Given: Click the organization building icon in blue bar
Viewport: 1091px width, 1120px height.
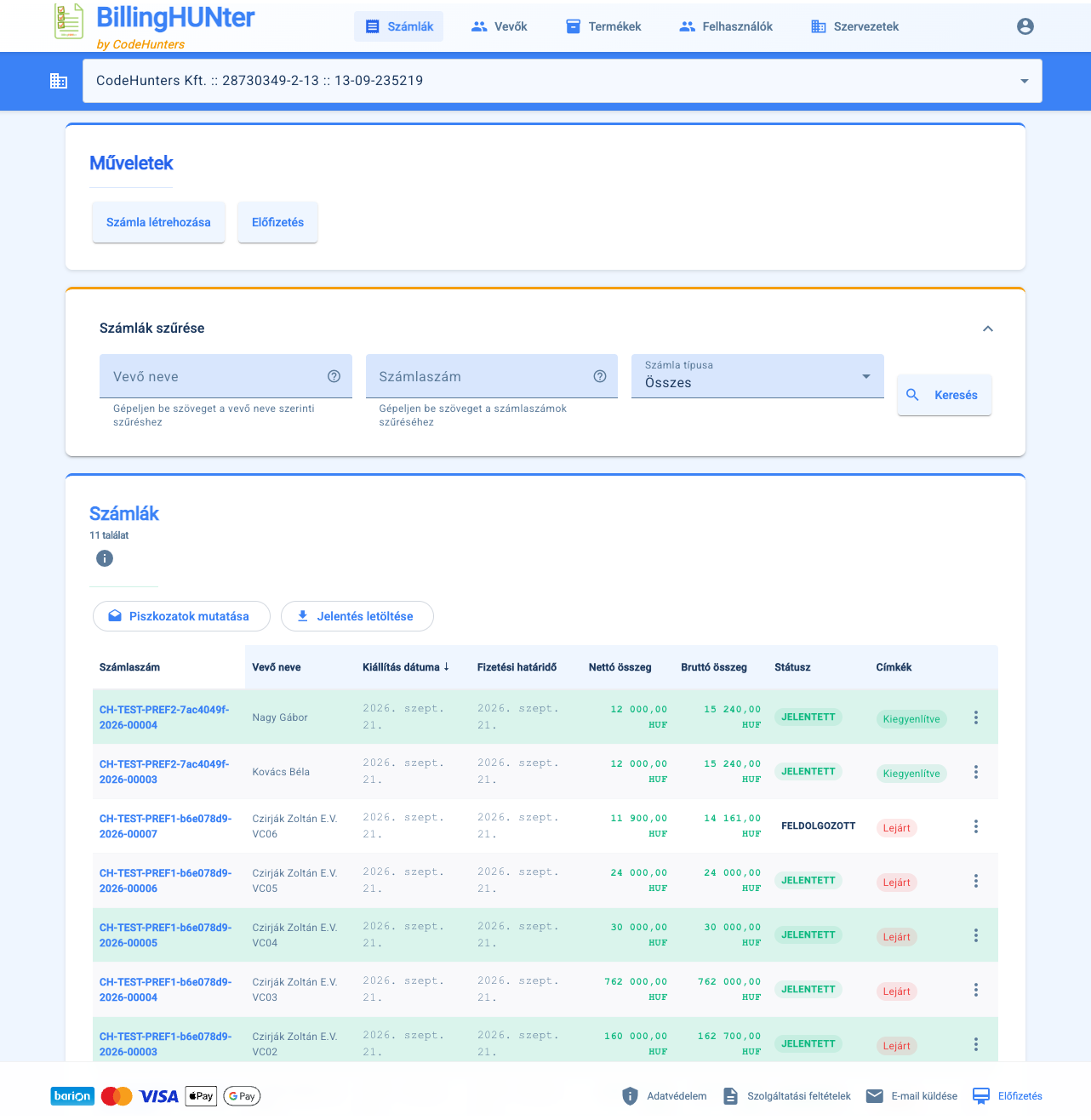Looking at the screenshot, I should click(x=59, y=81).
